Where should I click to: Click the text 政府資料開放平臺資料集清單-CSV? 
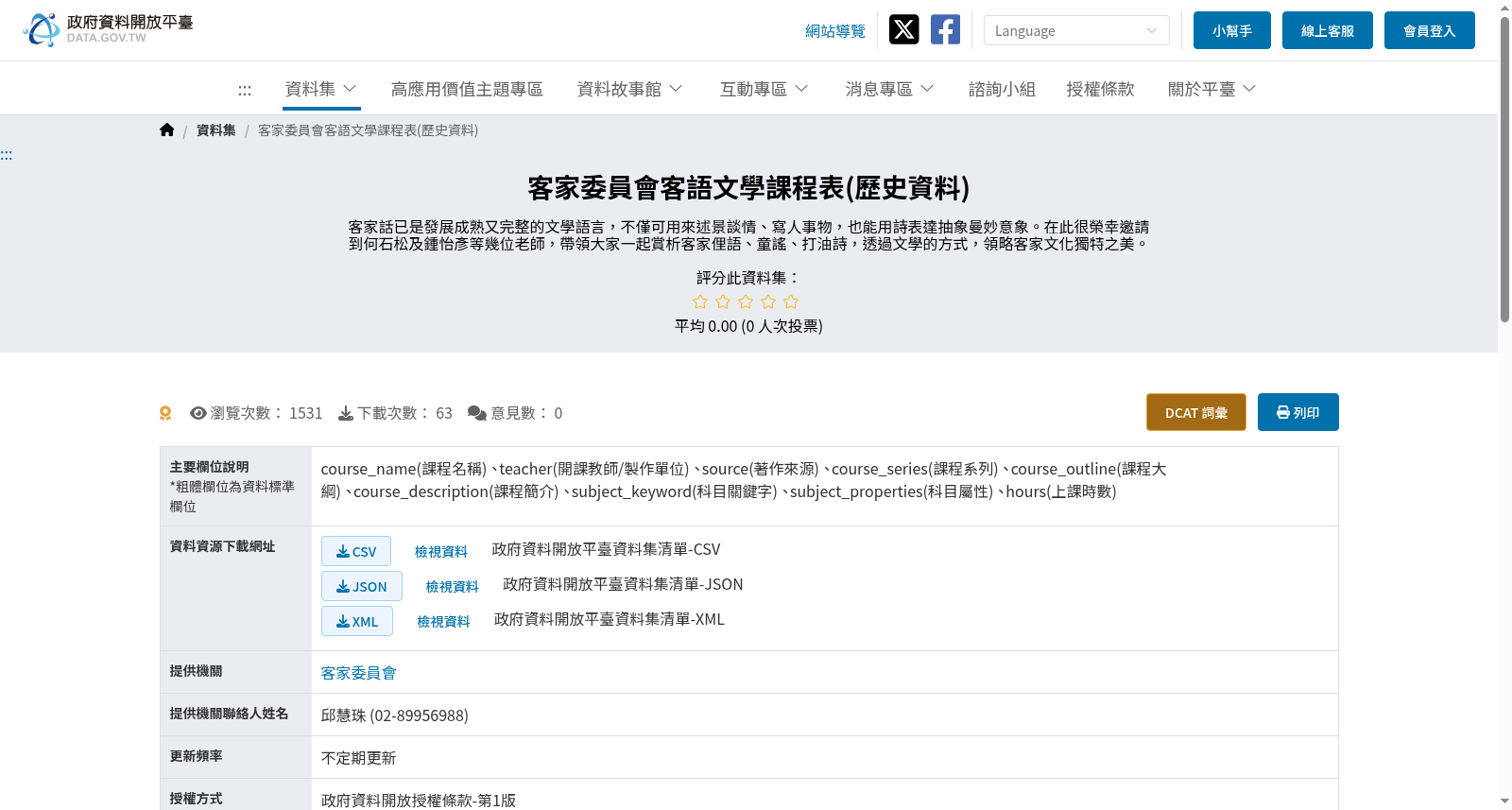point(606,549)
